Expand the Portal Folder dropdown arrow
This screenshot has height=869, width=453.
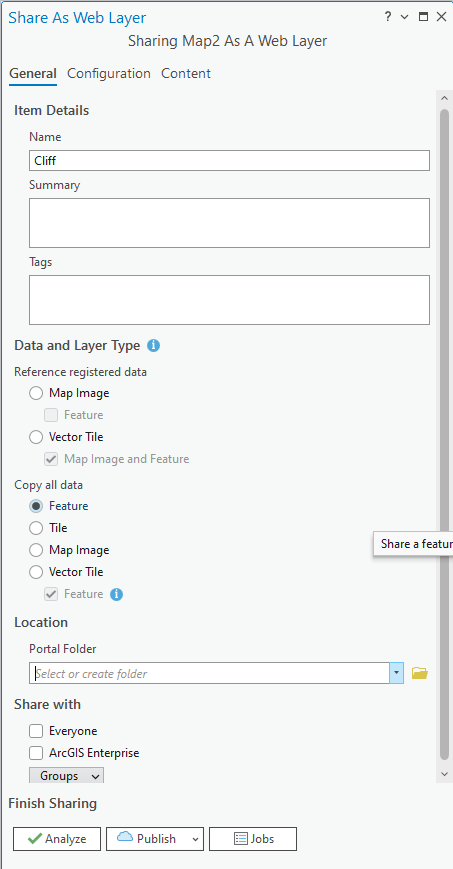coord(396,673)
